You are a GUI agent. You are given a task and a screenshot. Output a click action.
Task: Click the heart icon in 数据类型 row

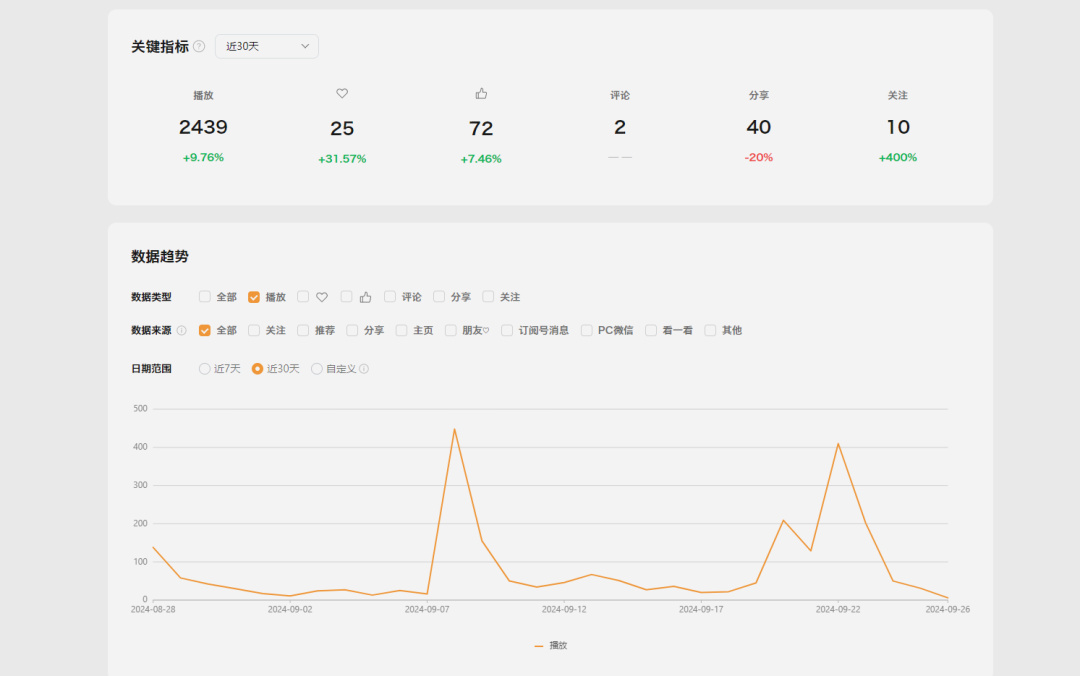pyautogui.click(x=322, y=297)
